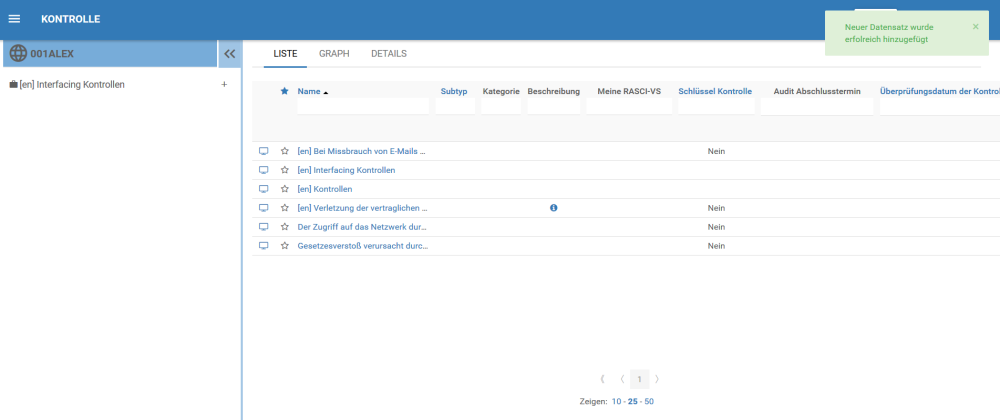
Task: Open Gesetzesverstoß verursacht entry
Action: point(362,246)
